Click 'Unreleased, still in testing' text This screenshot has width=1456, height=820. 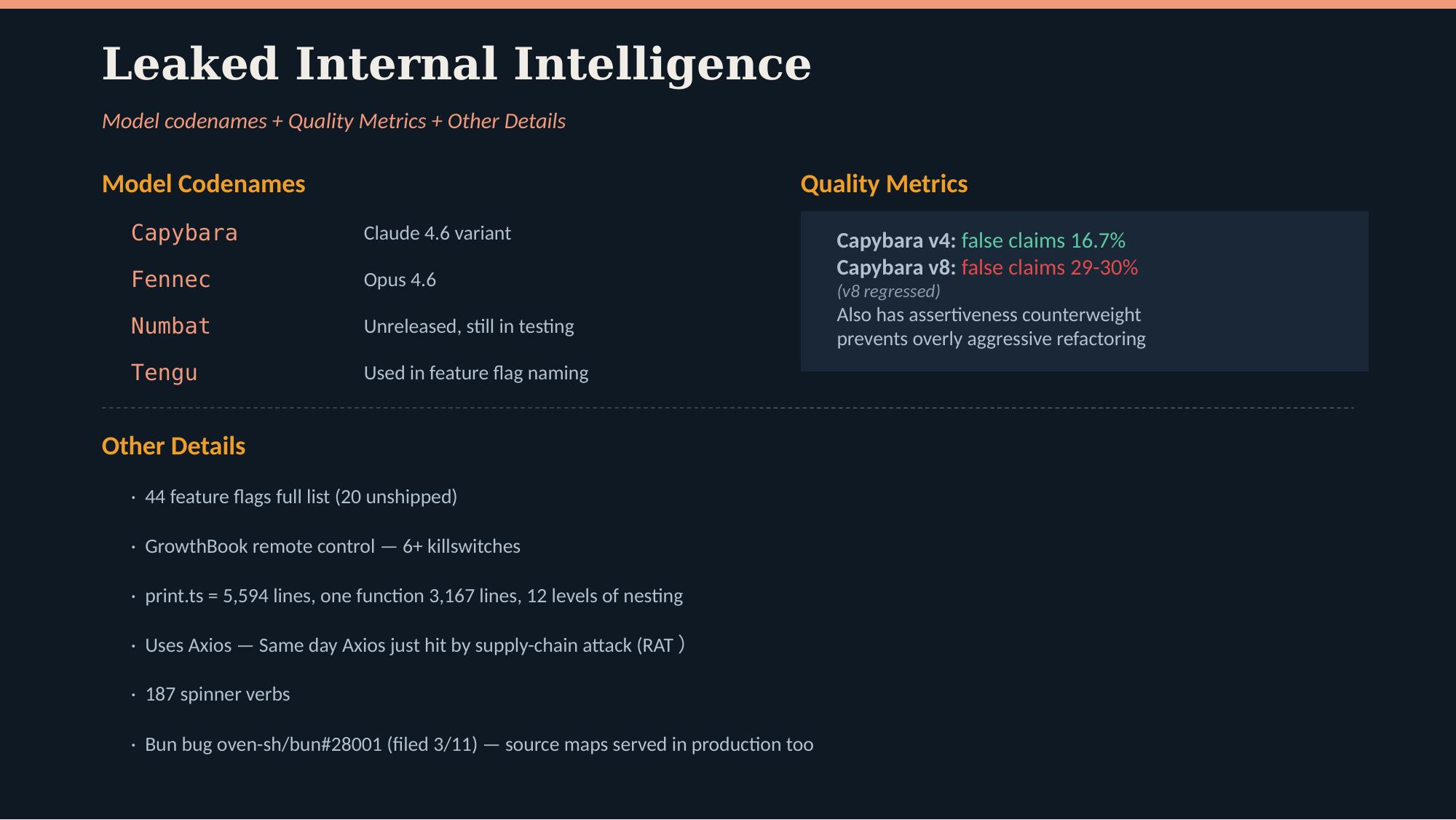469,326
